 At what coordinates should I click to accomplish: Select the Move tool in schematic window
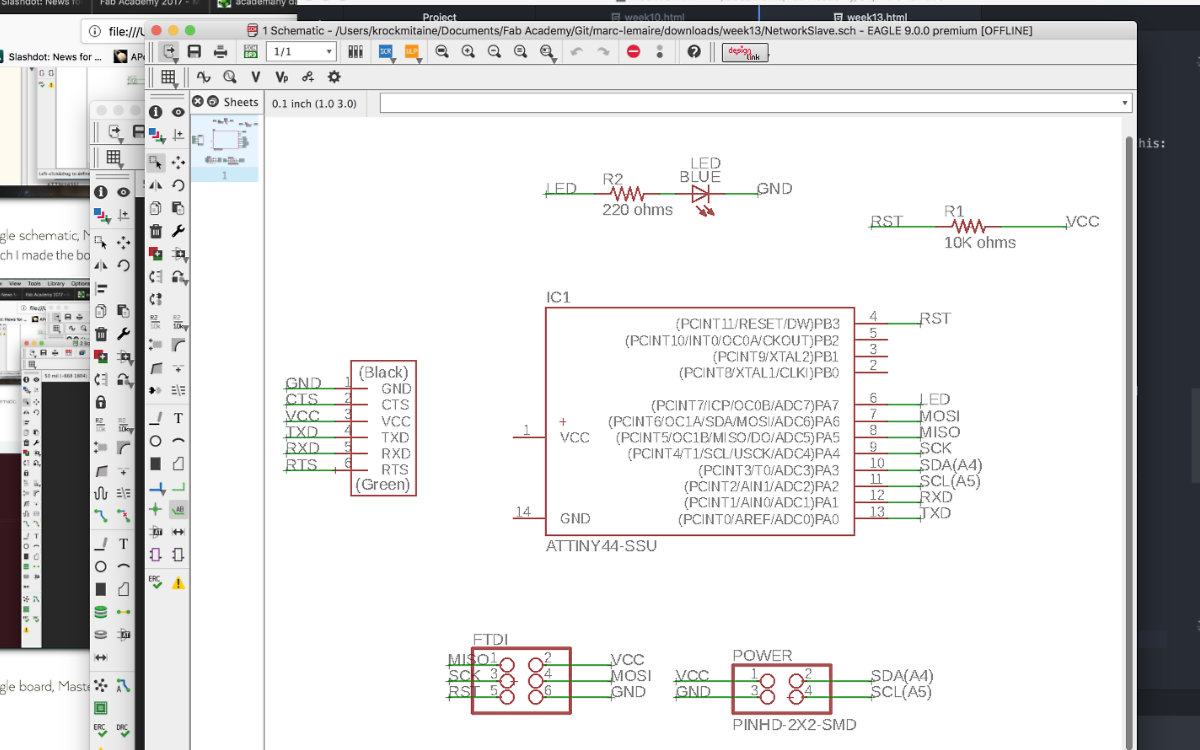178,161
